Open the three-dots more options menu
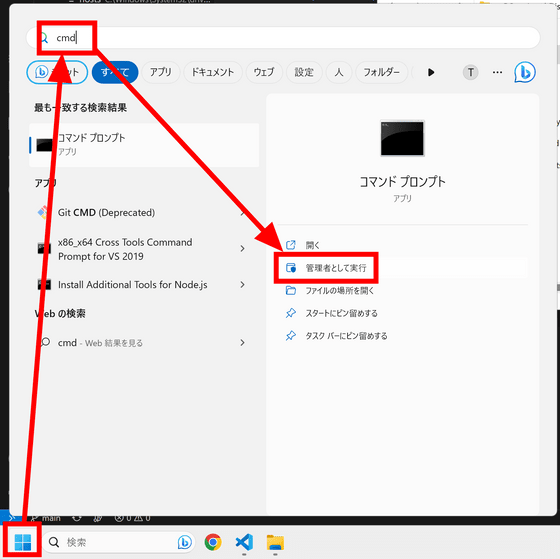The height and width of the screenshot is (559, 560). [497, 73]
